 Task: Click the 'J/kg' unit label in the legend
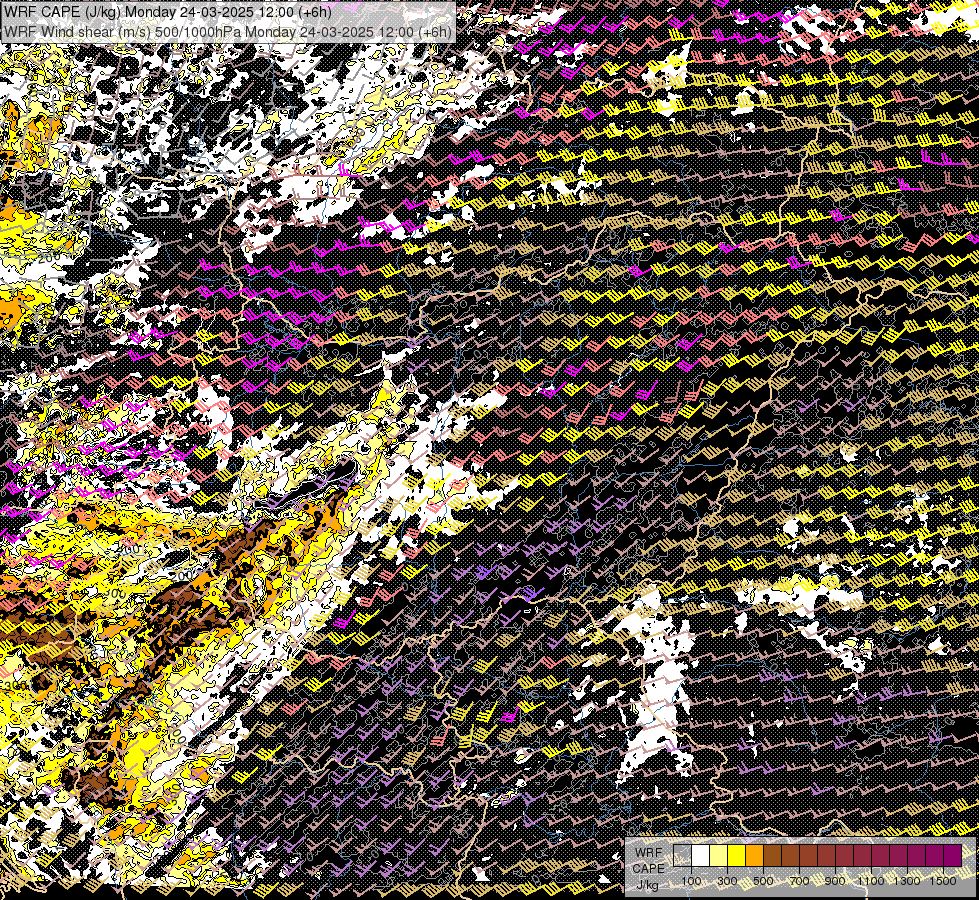647,885
